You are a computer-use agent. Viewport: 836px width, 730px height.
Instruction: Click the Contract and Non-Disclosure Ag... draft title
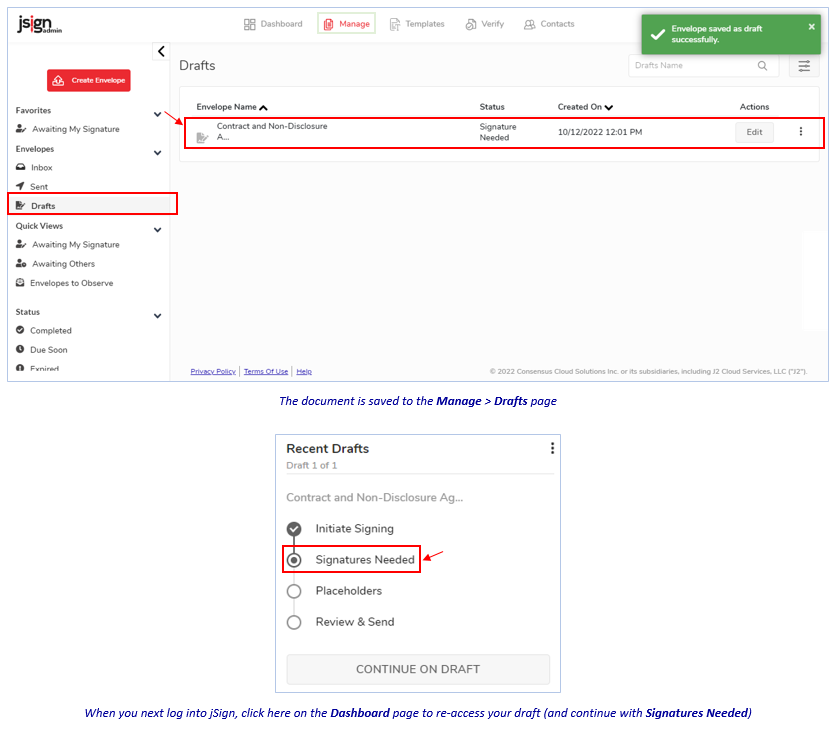(375, 498)
